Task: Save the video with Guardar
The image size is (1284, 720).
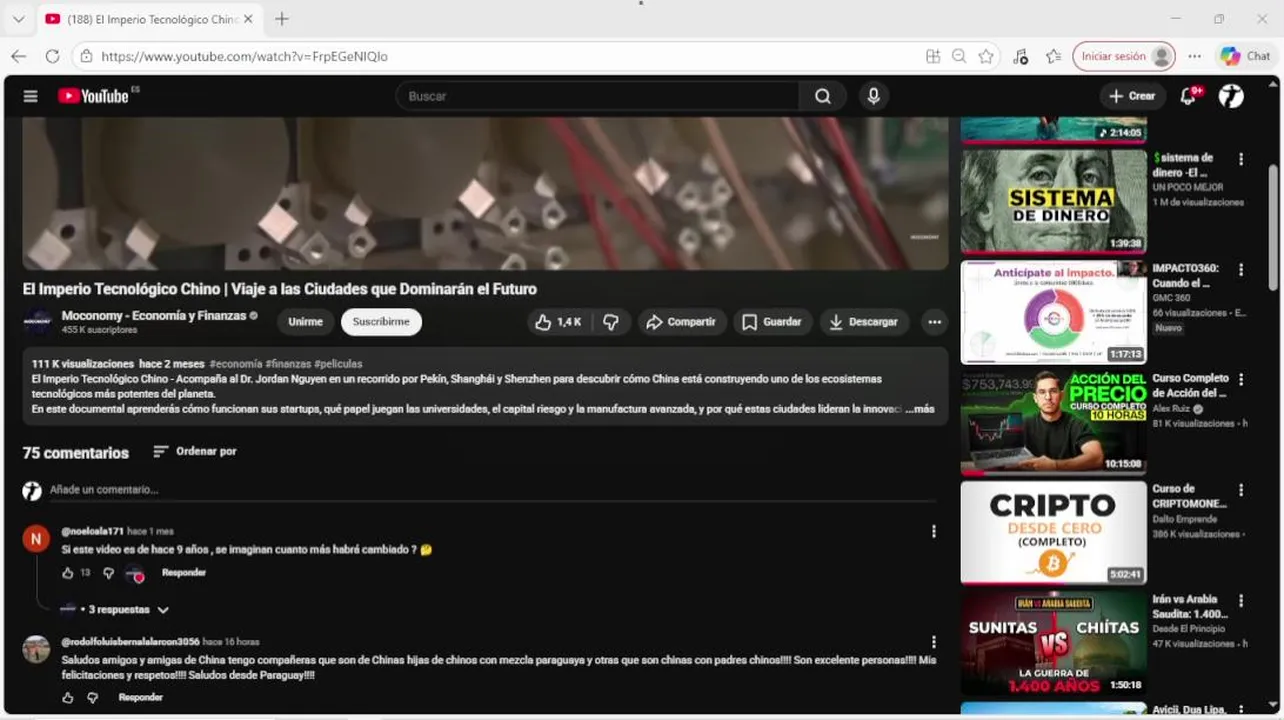Action: (771, 322)
